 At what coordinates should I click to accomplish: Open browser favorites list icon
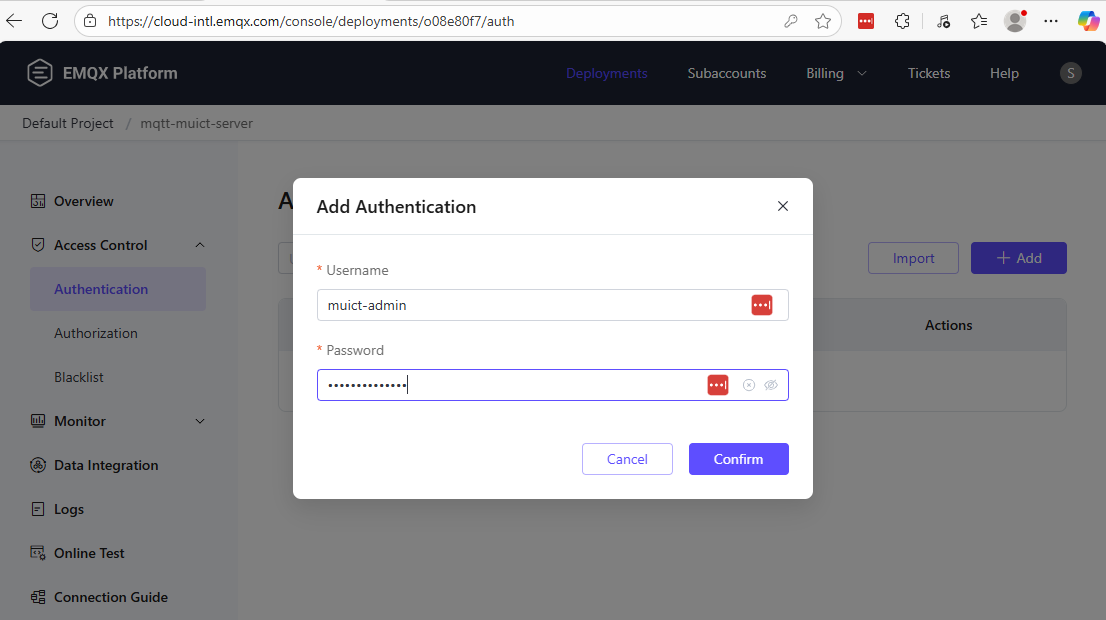pyautogui.click(x=979, y=21)
